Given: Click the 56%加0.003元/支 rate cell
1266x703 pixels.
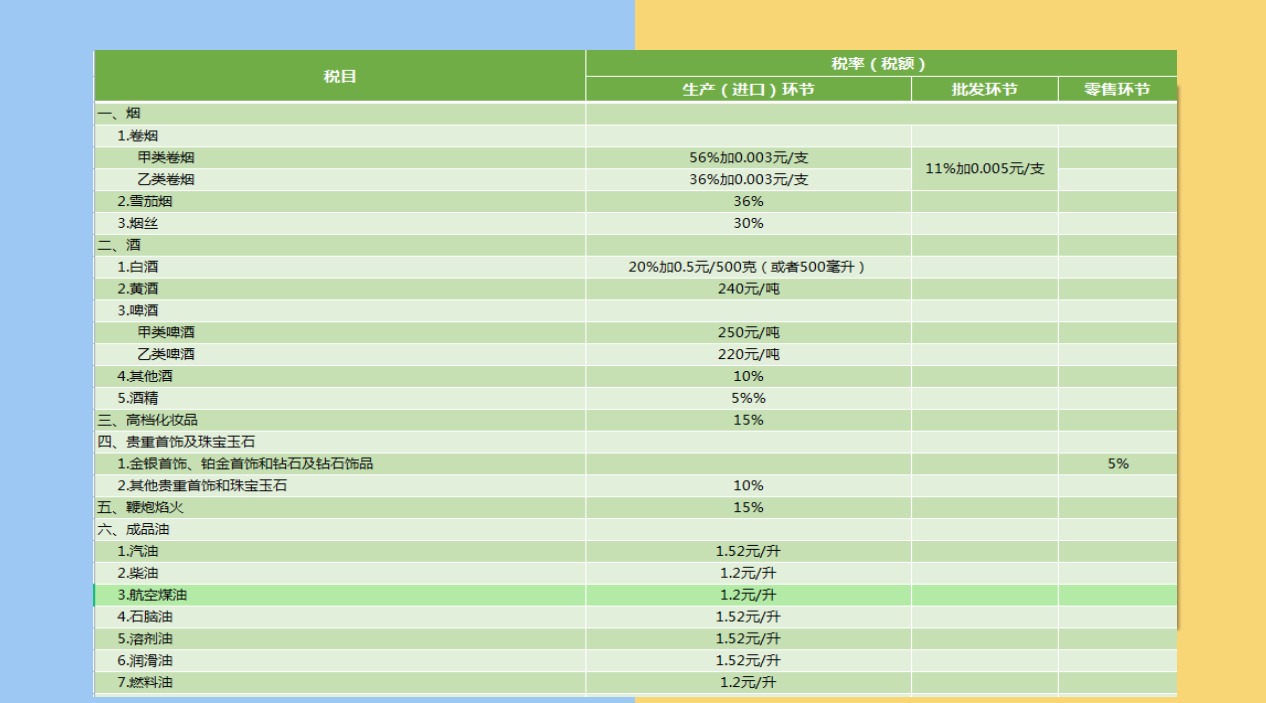Looking at the screenshot, I should point(746,157).
